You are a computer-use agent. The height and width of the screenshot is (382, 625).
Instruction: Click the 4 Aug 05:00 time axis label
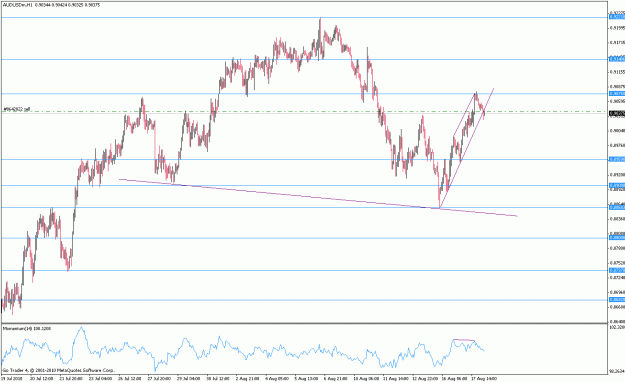pos(277,378)
